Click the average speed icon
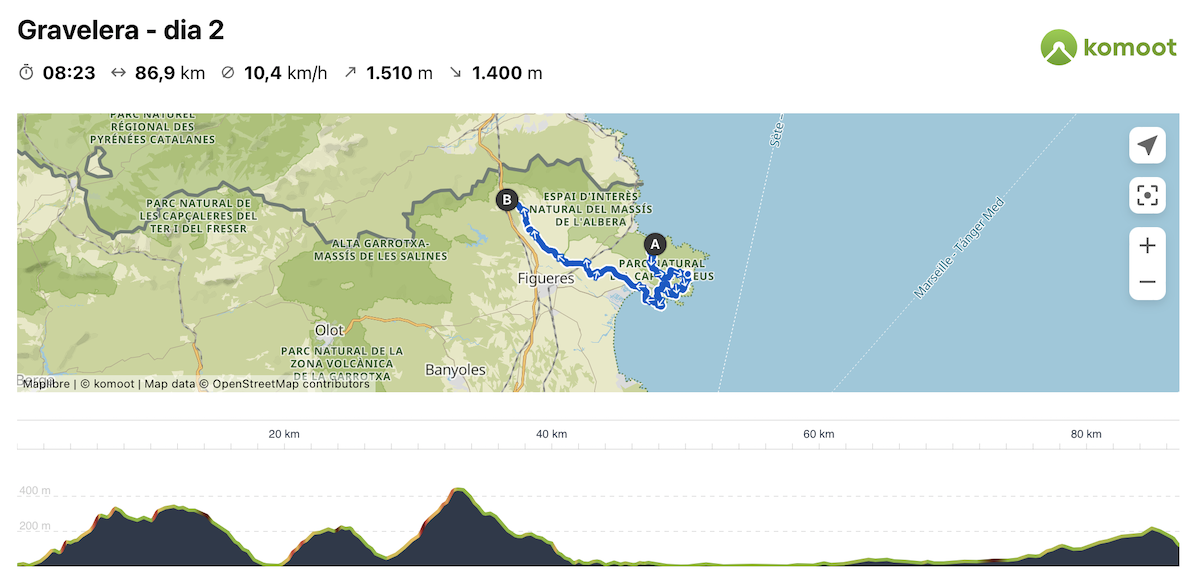 [227, 72]
